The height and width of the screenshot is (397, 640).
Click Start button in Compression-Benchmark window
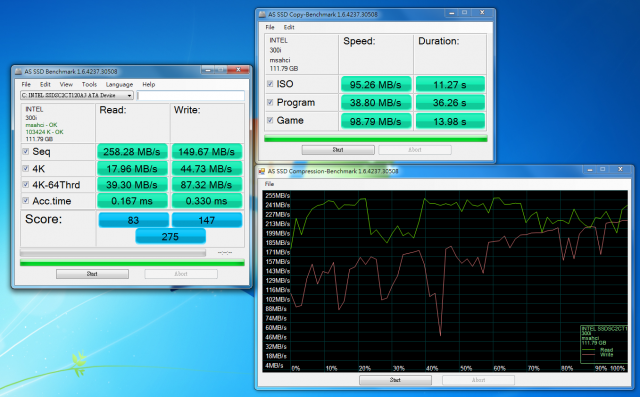(x=395, y=380)
